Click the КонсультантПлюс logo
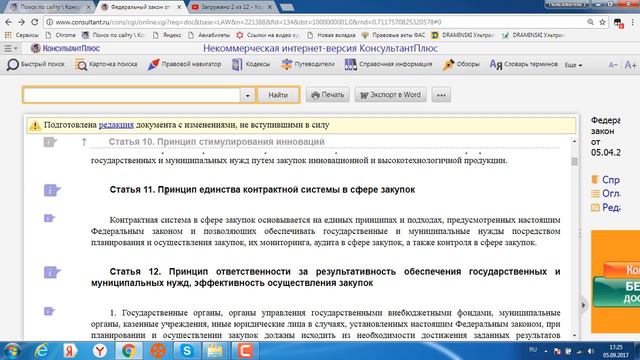The image size is (640, 360). click(x=65, y=48)
